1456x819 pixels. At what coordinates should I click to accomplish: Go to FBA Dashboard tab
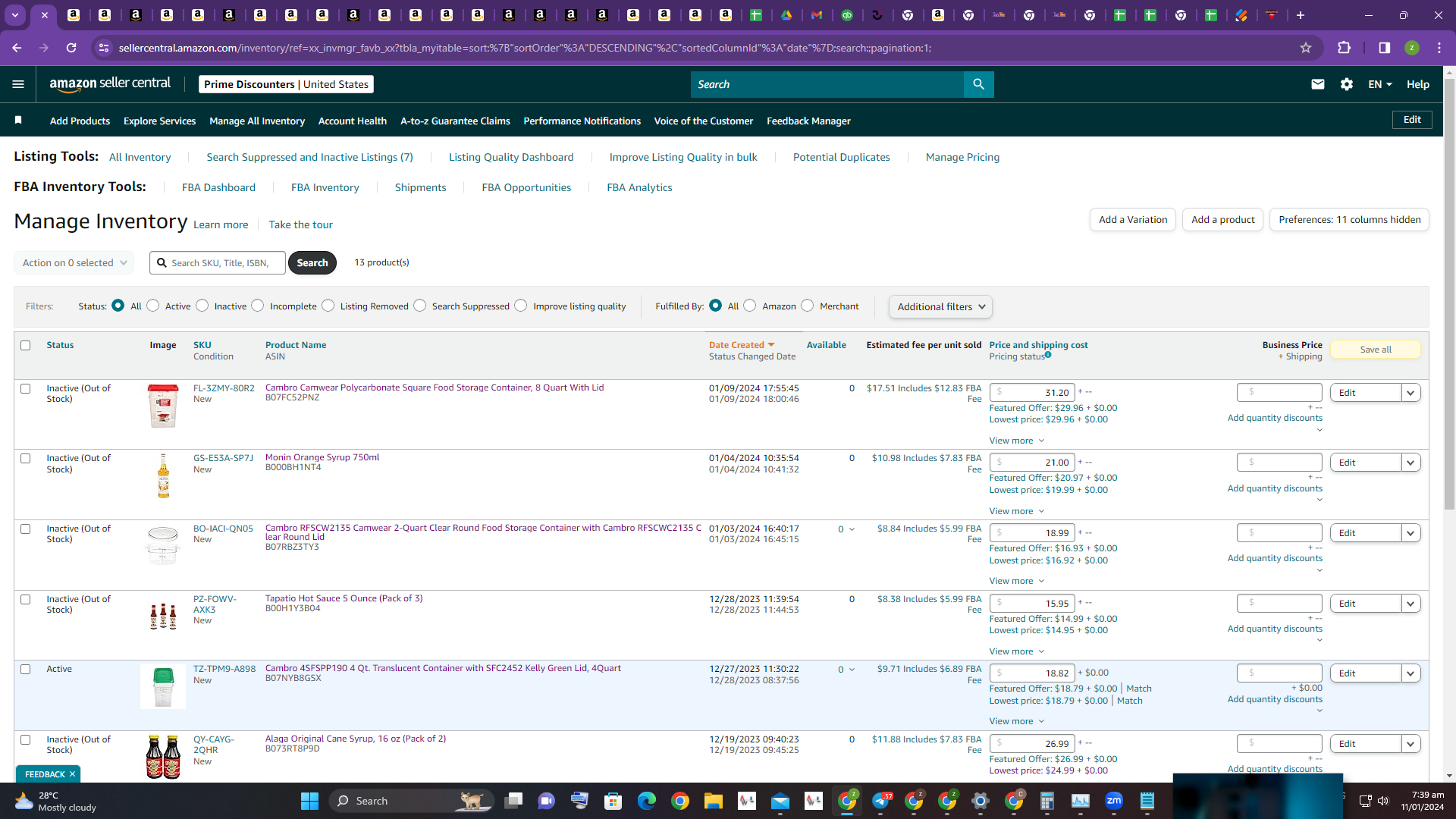click(x=218, y=187)
